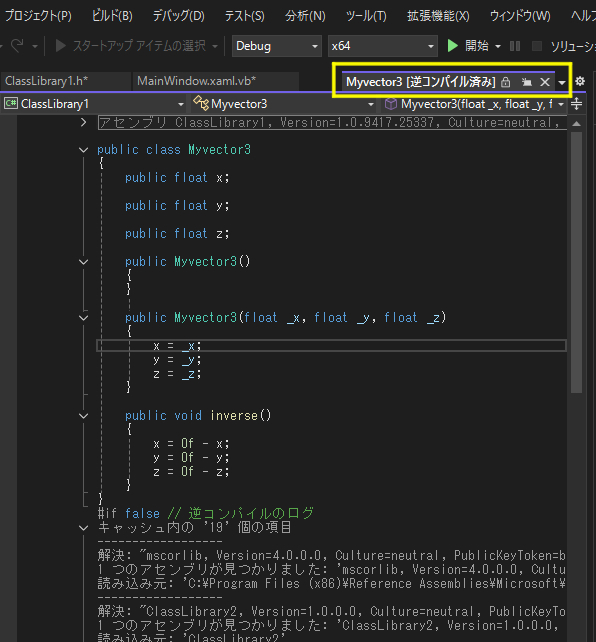Screen dimensions: 596x642
Task: Click the split editor window icon
Action: 576,104
